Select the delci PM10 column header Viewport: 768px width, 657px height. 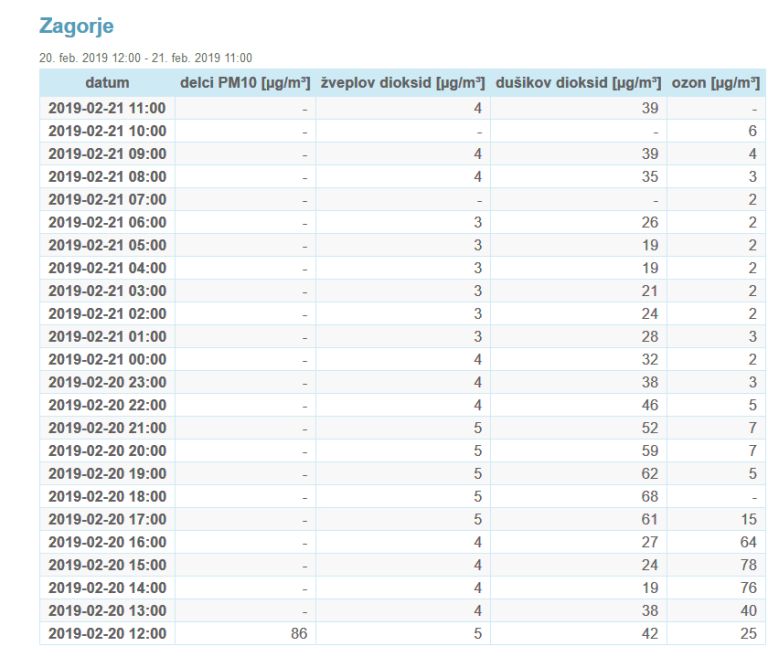(245, 82)
